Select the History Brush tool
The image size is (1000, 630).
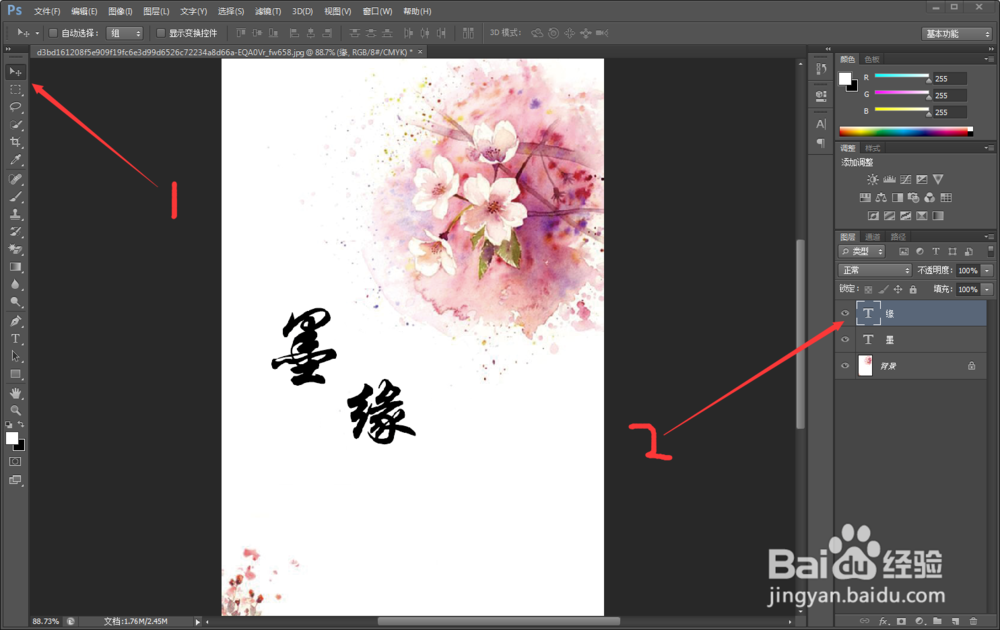15,231
